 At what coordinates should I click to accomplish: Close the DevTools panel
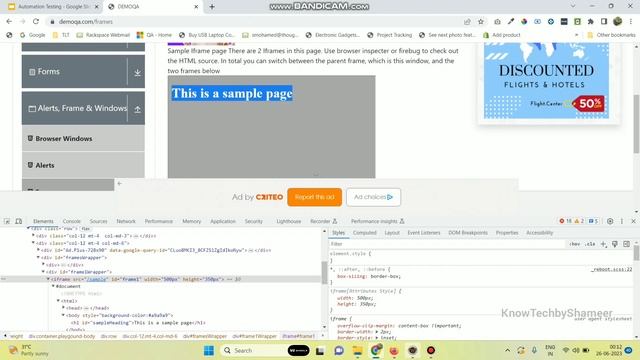(x=633, y=221)
